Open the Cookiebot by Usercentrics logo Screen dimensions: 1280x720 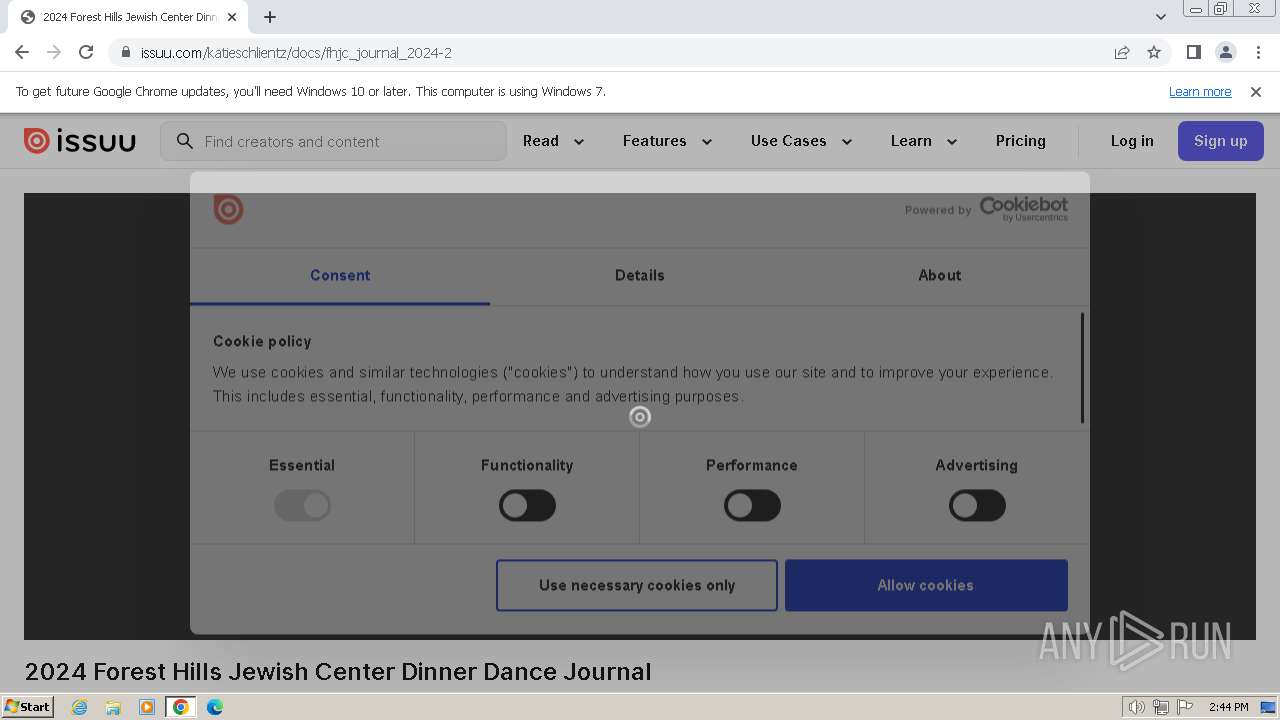(x=1023, y=209)
